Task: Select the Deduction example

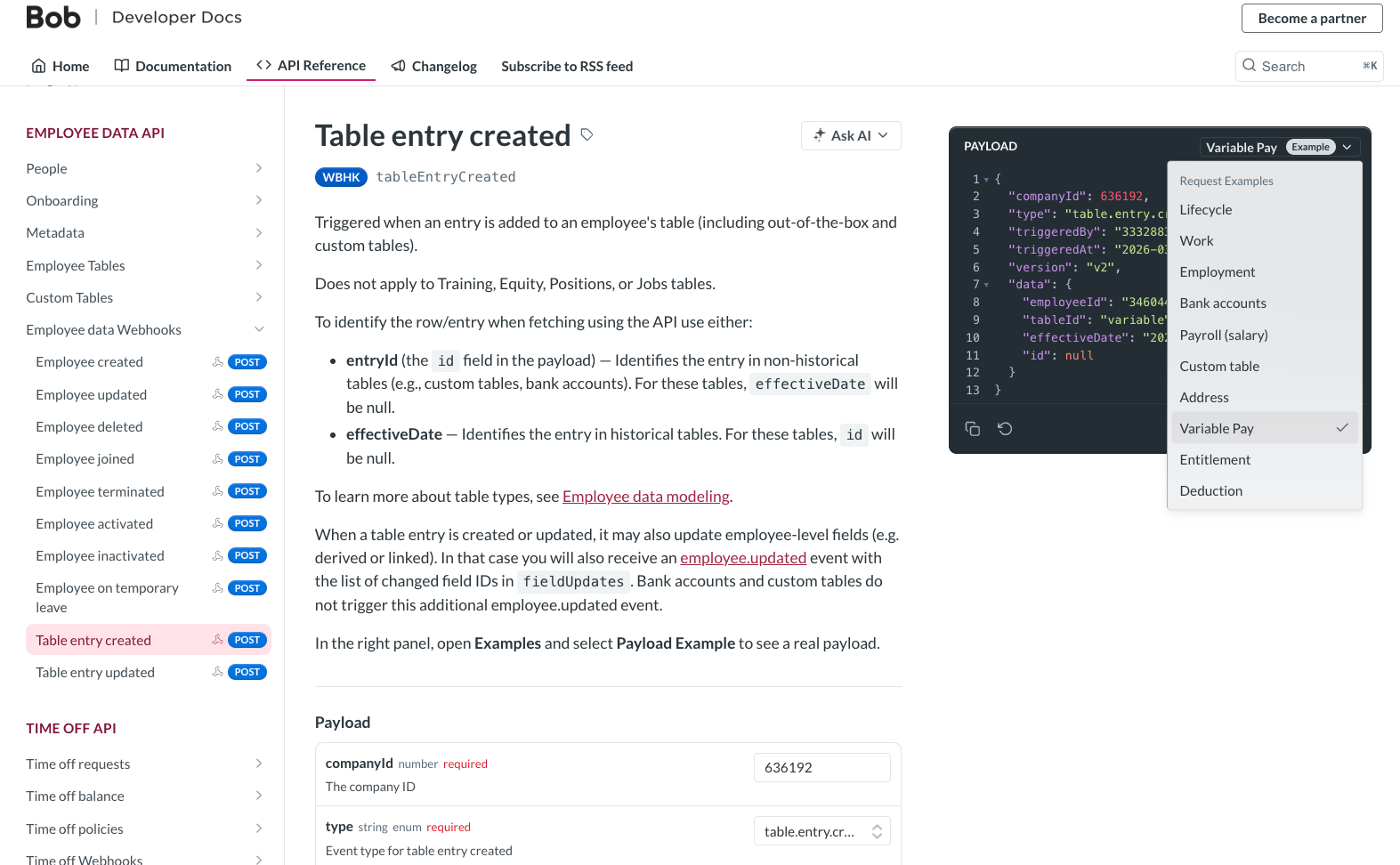Action: click(x=1264, y=491)
